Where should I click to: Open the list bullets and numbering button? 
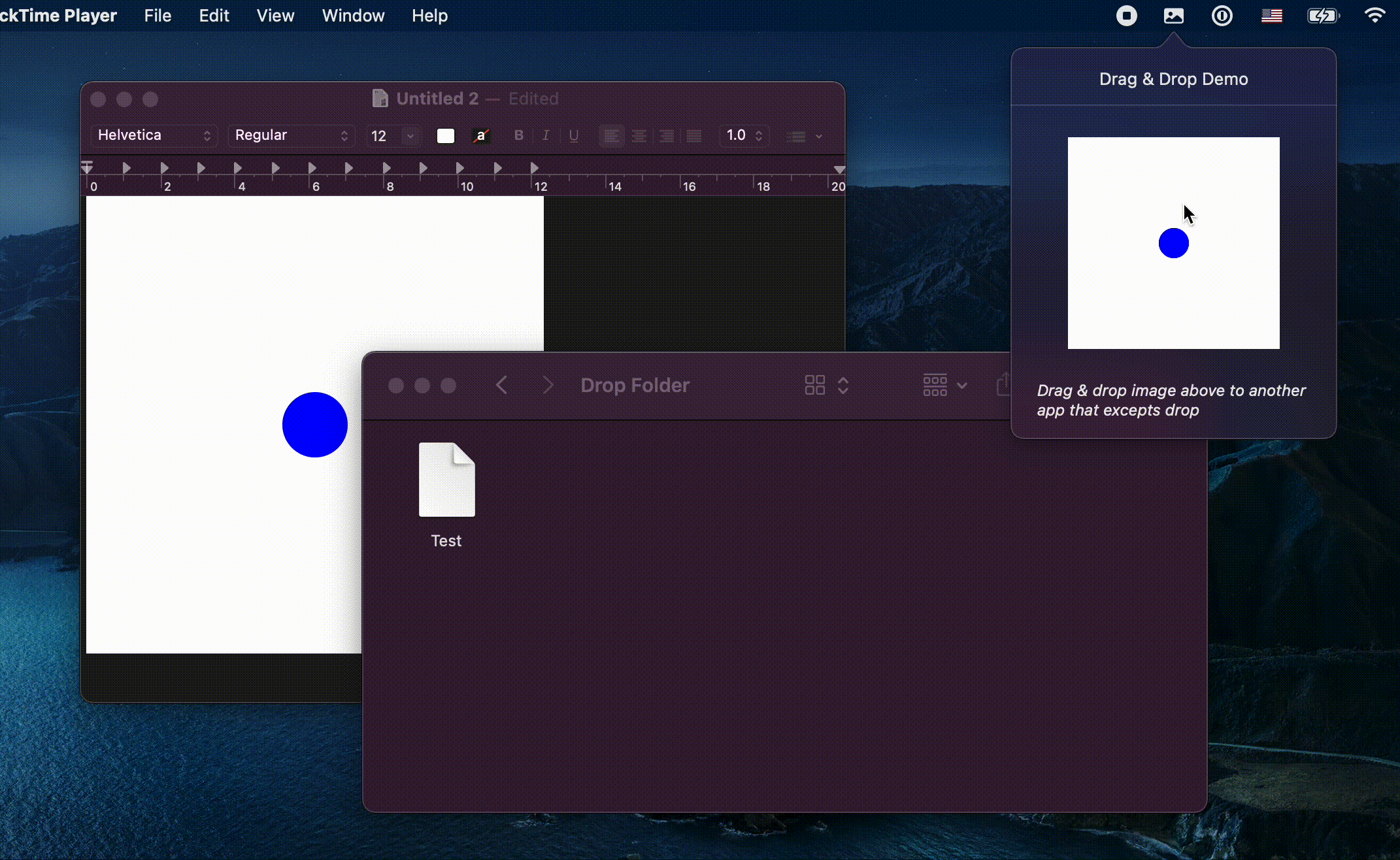coord(804,136)
